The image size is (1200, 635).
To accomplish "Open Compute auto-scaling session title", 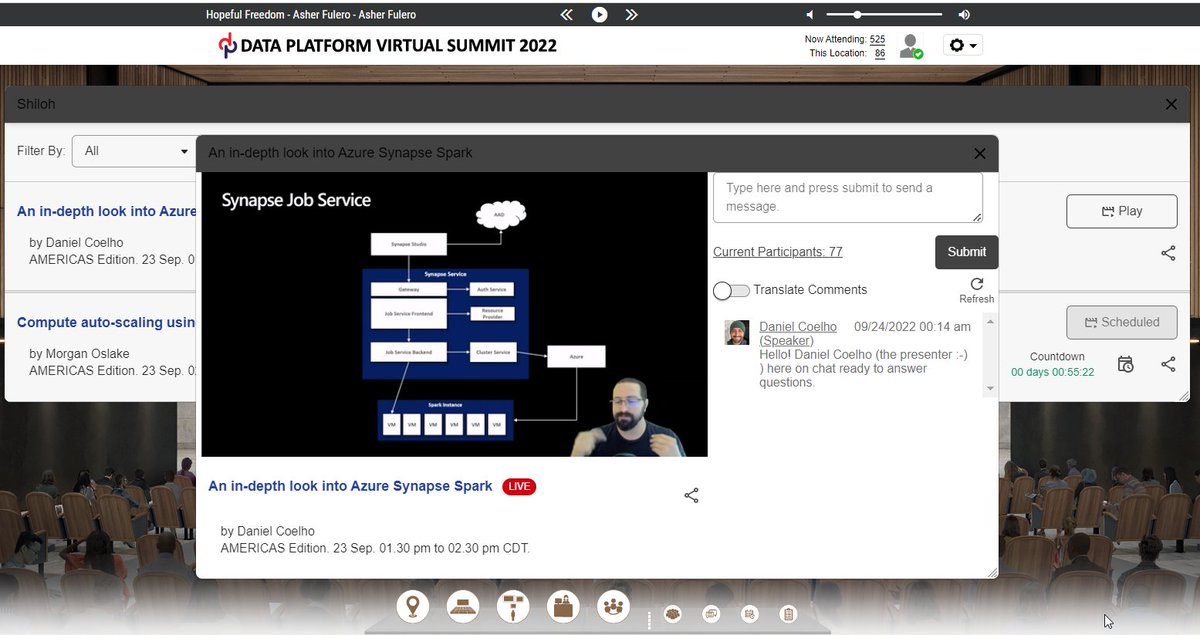I will tap(106, 322).
